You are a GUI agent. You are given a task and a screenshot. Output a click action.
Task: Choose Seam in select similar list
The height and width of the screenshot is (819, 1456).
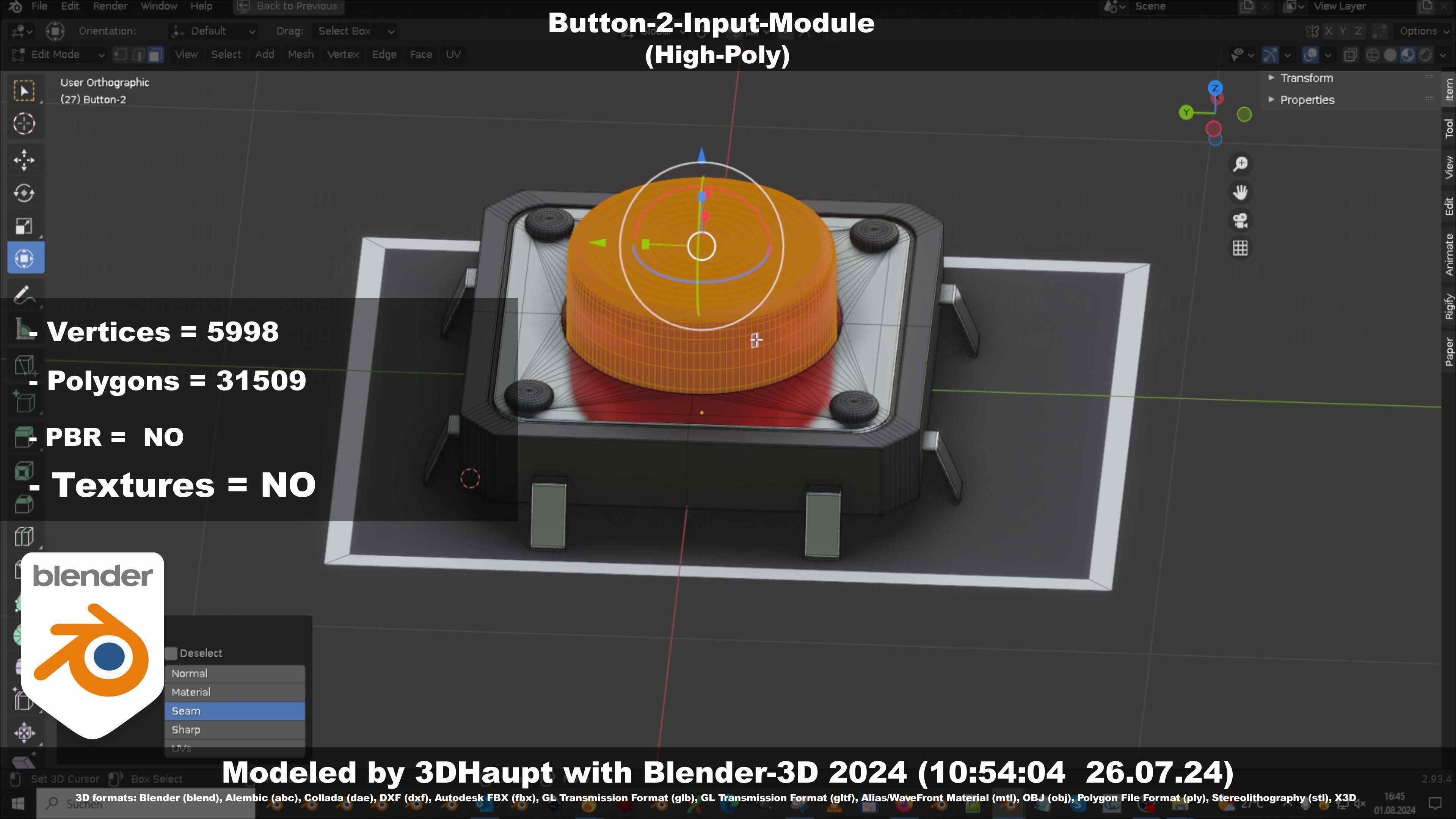[235, 711]
